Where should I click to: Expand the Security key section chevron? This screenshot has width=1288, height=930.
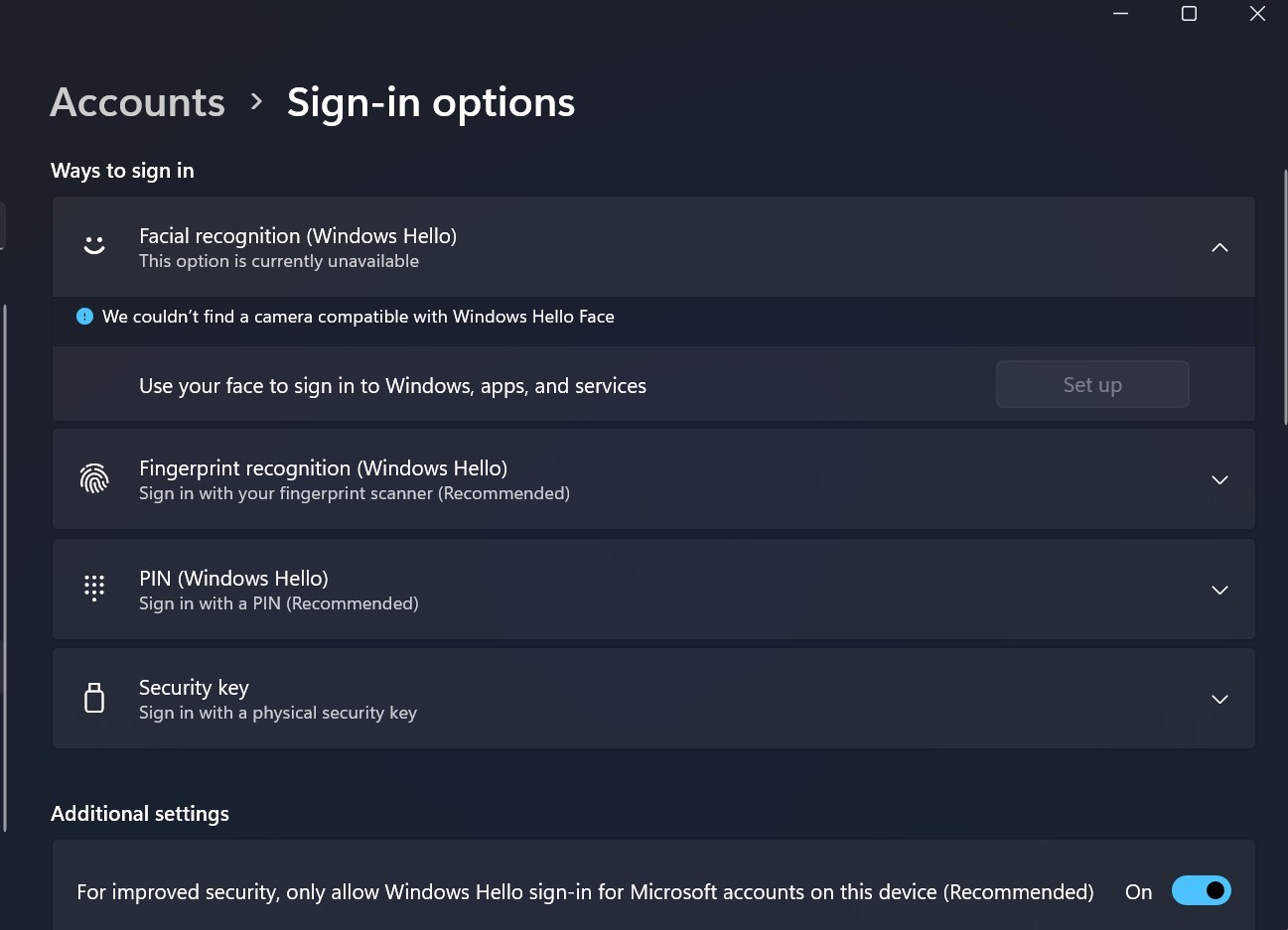[1219, 699]
